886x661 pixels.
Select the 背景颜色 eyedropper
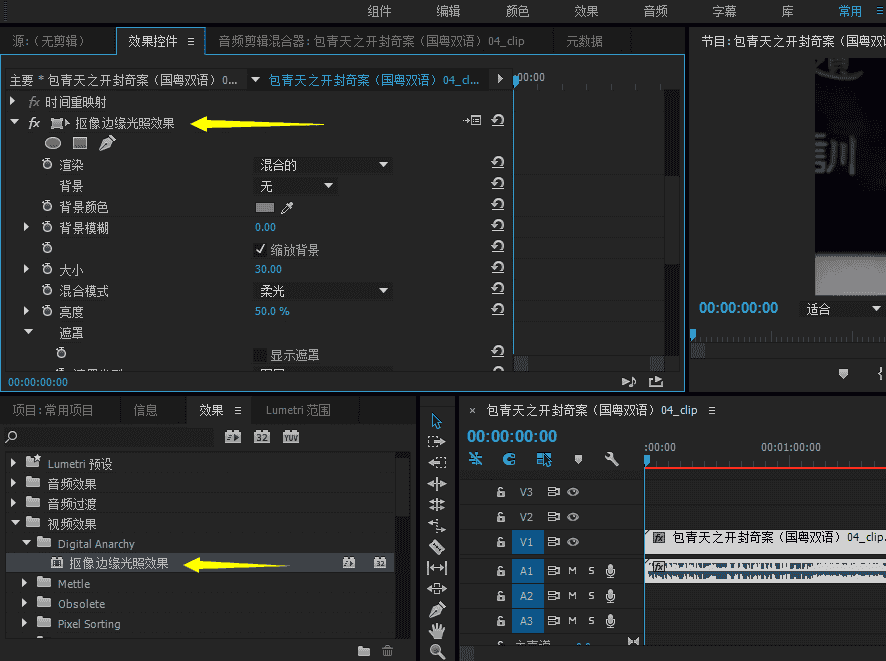[287, 207]
